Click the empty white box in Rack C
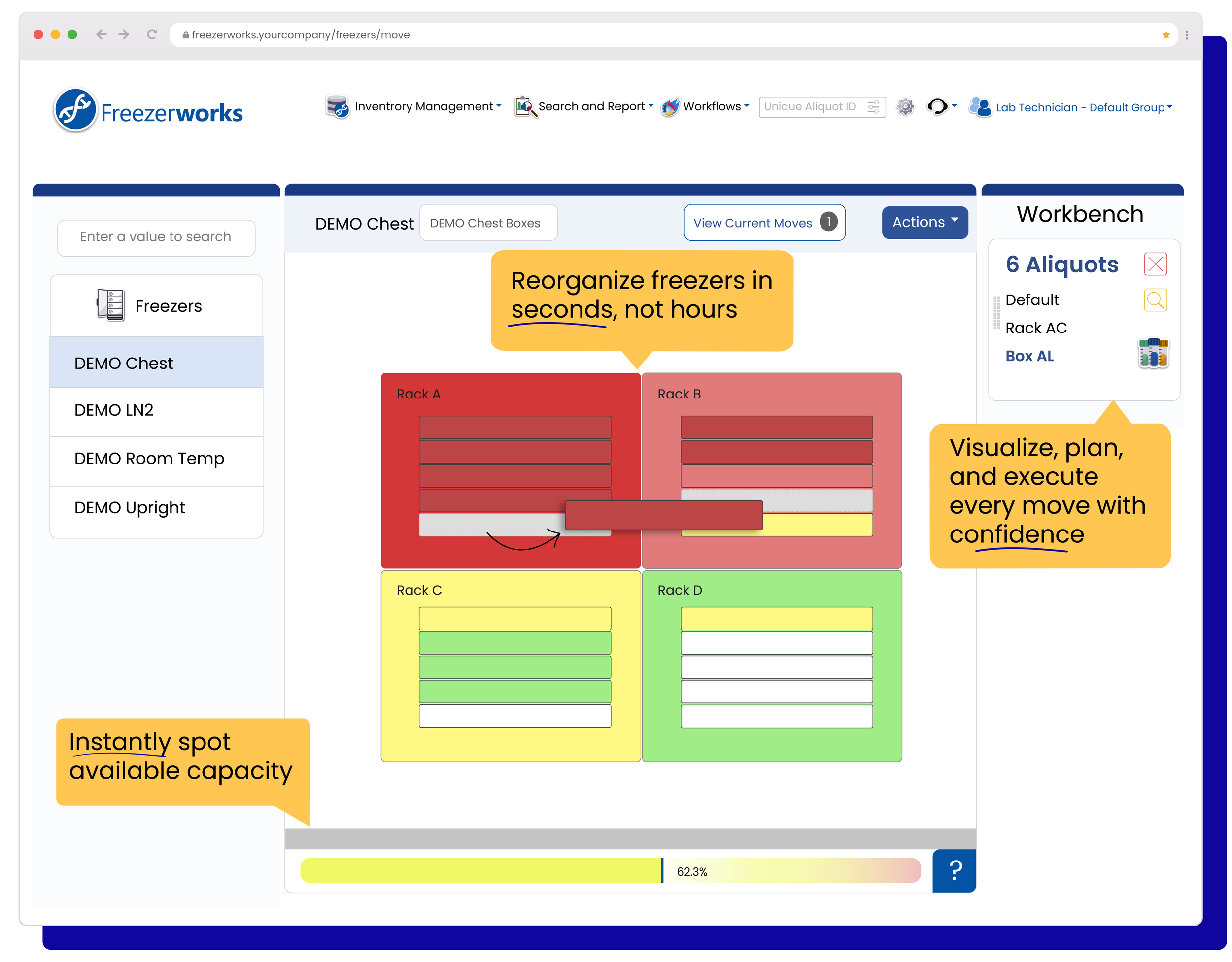This screenshot has height=962, width=1232. 514,716
